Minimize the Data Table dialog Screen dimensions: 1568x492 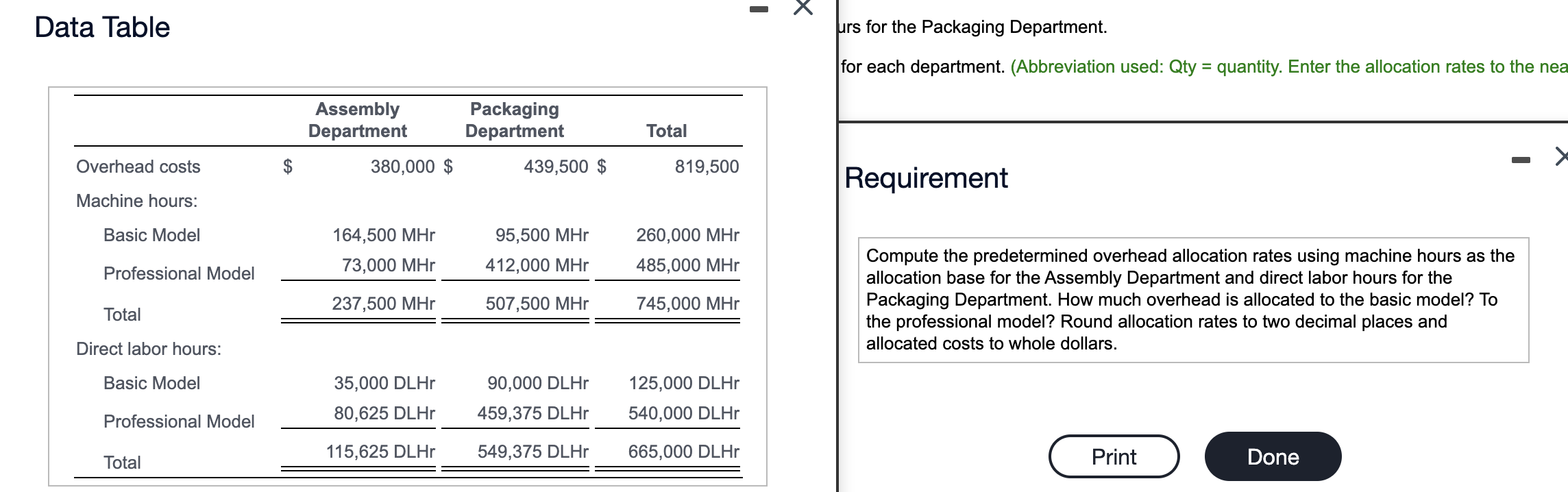(x=758, y=10)
